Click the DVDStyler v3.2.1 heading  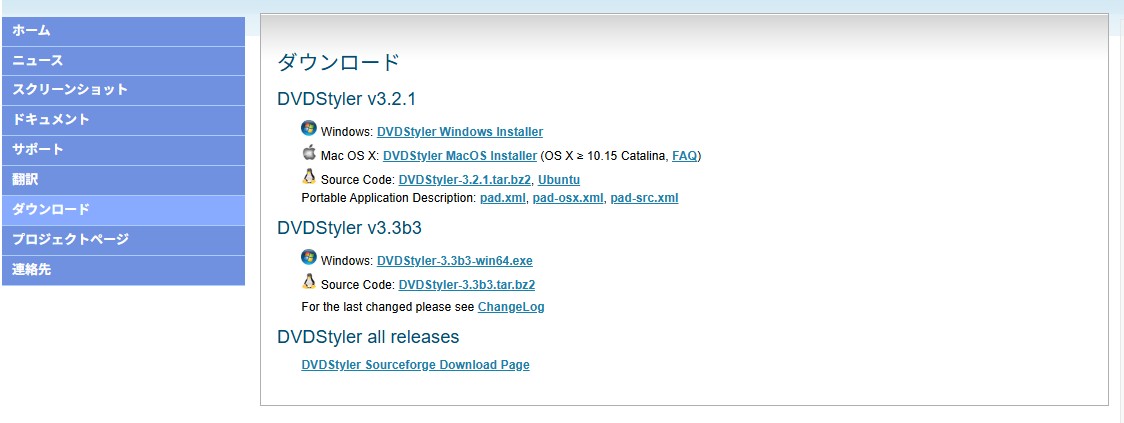point(347,99)
